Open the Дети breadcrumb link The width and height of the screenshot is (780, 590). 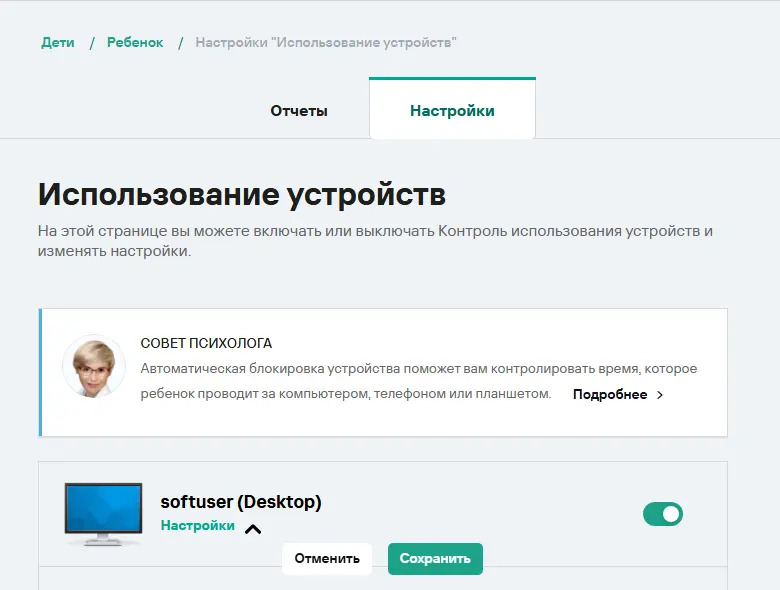[58, 43]
